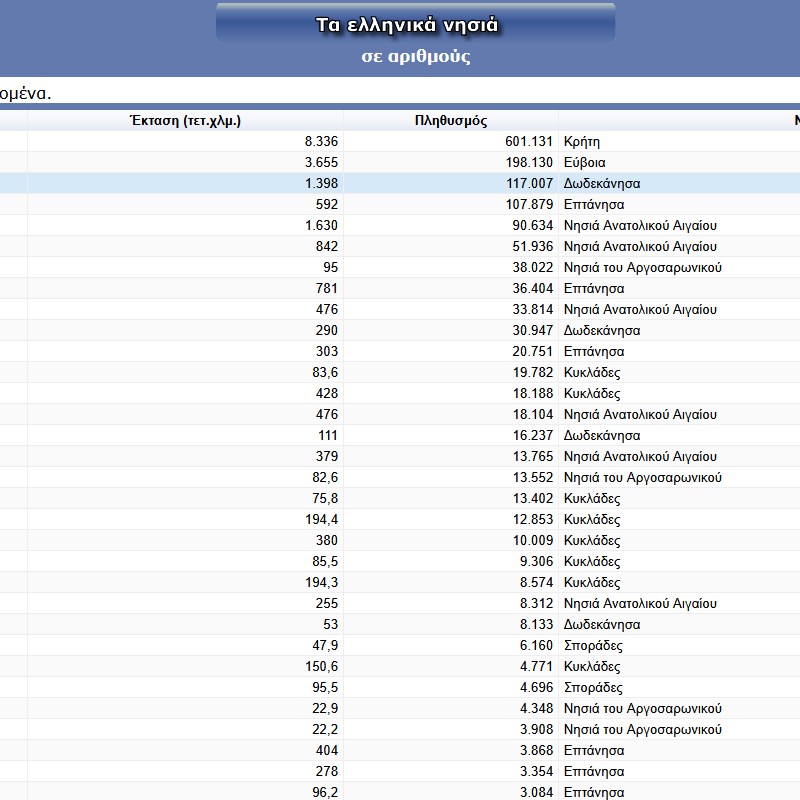Click area value 75,8
The height and width of the screenshot is (800, 800).
(325, 498)
